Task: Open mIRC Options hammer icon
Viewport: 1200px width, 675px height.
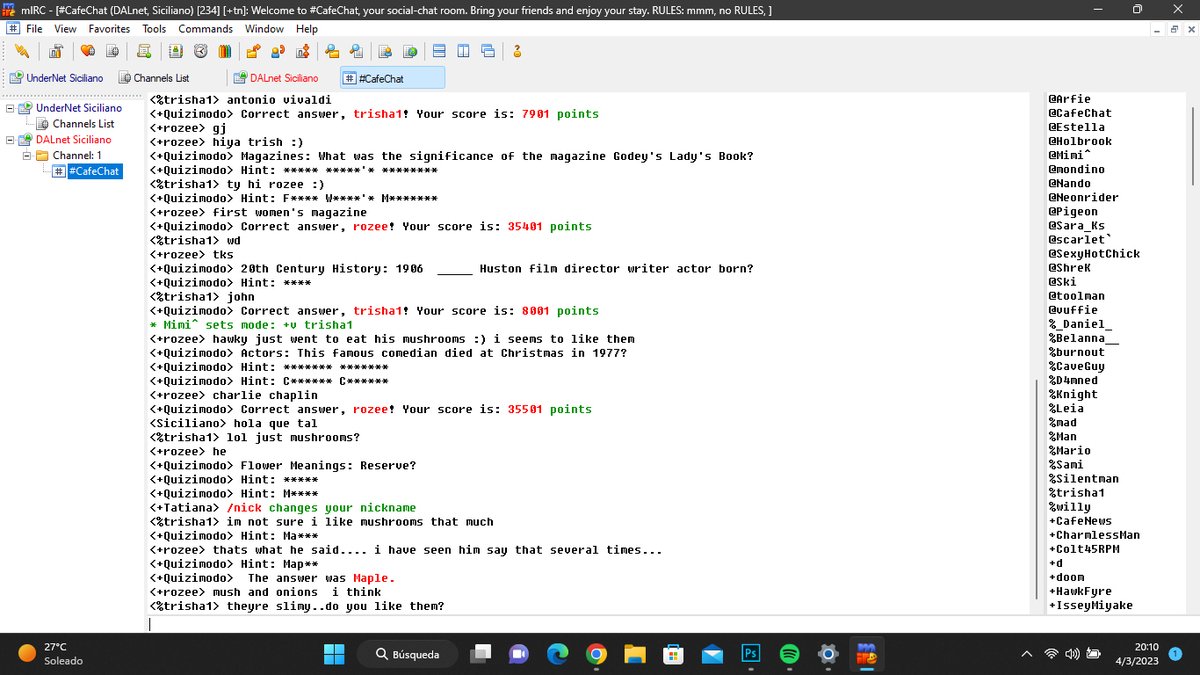Action: [56, 51]
